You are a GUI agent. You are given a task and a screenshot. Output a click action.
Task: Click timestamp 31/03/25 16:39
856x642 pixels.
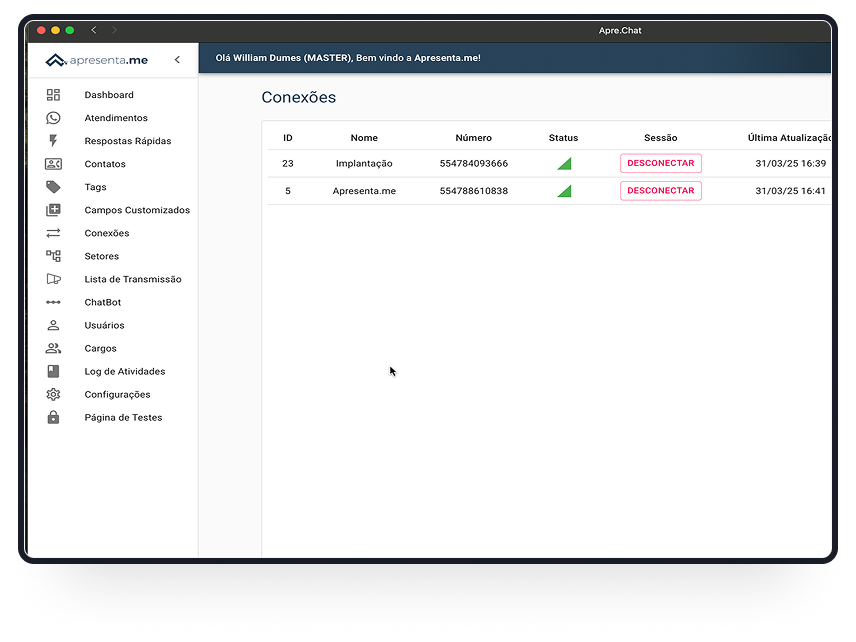tap(790, 163)
